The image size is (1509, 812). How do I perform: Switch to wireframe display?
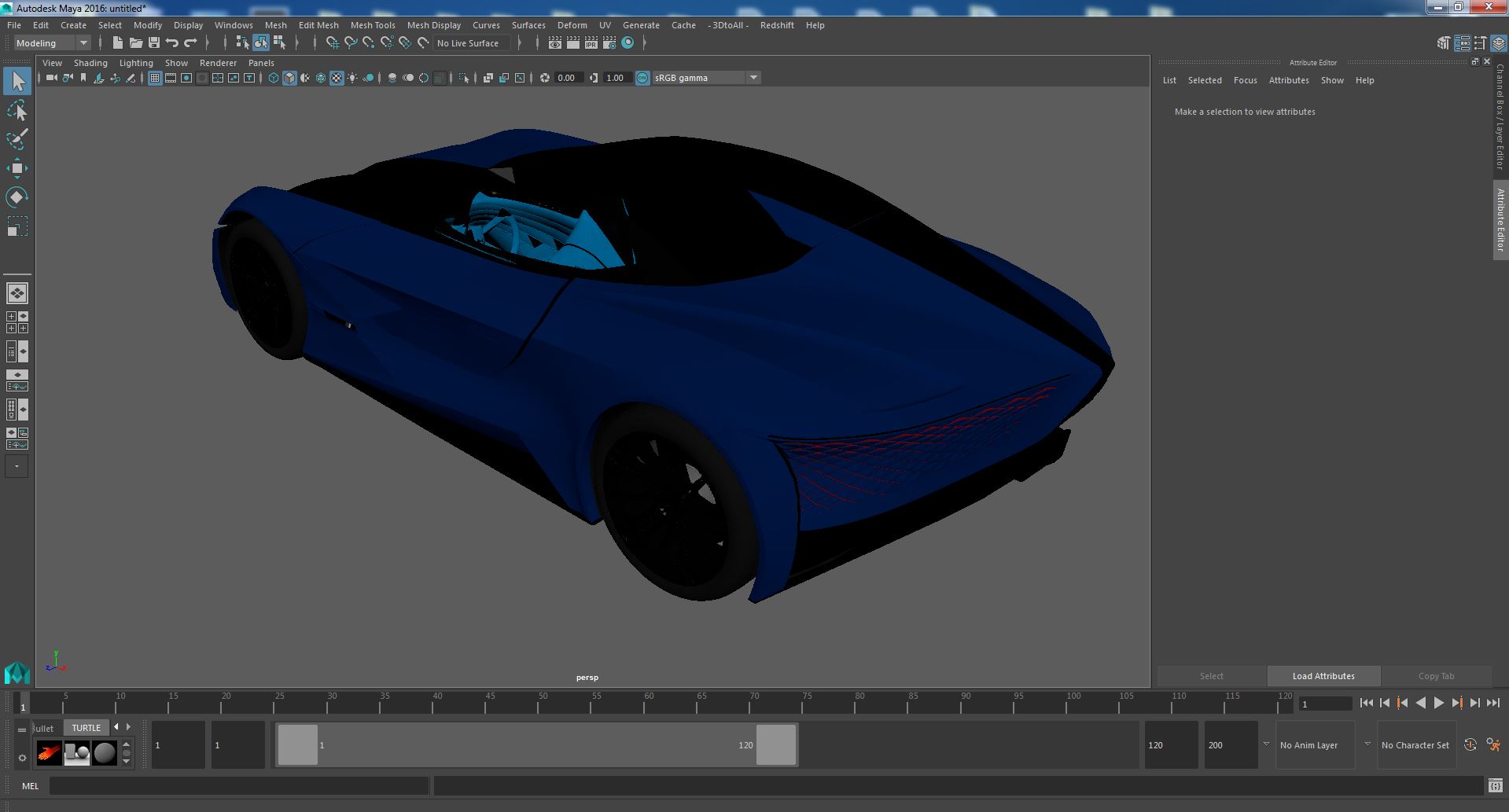[x=274, y=78]
